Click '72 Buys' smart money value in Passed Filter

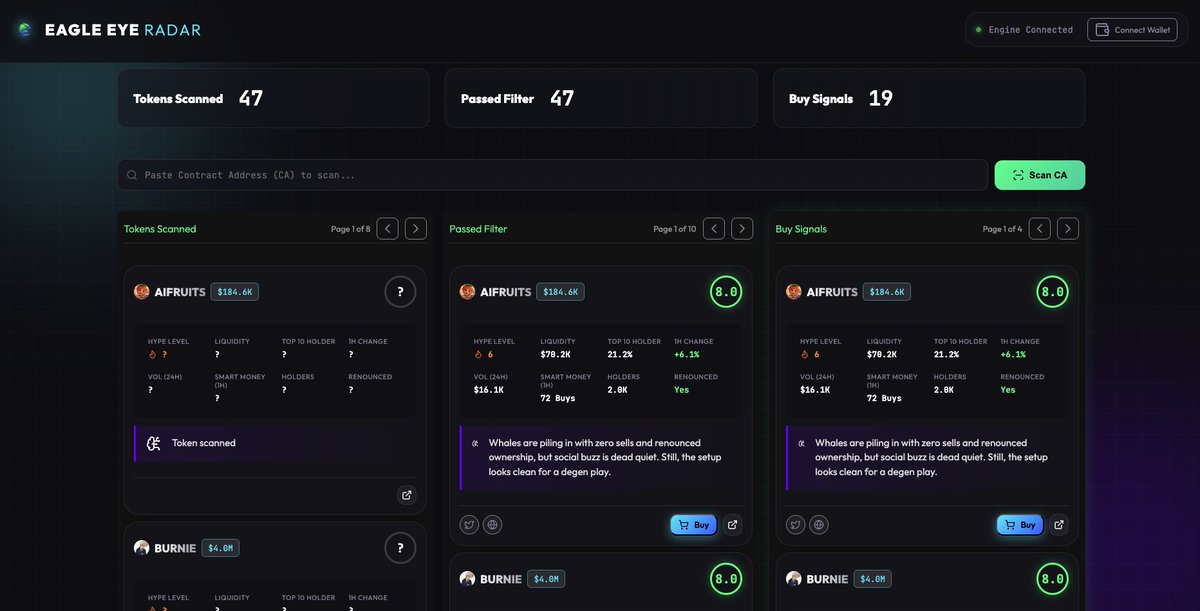point(558,398)
